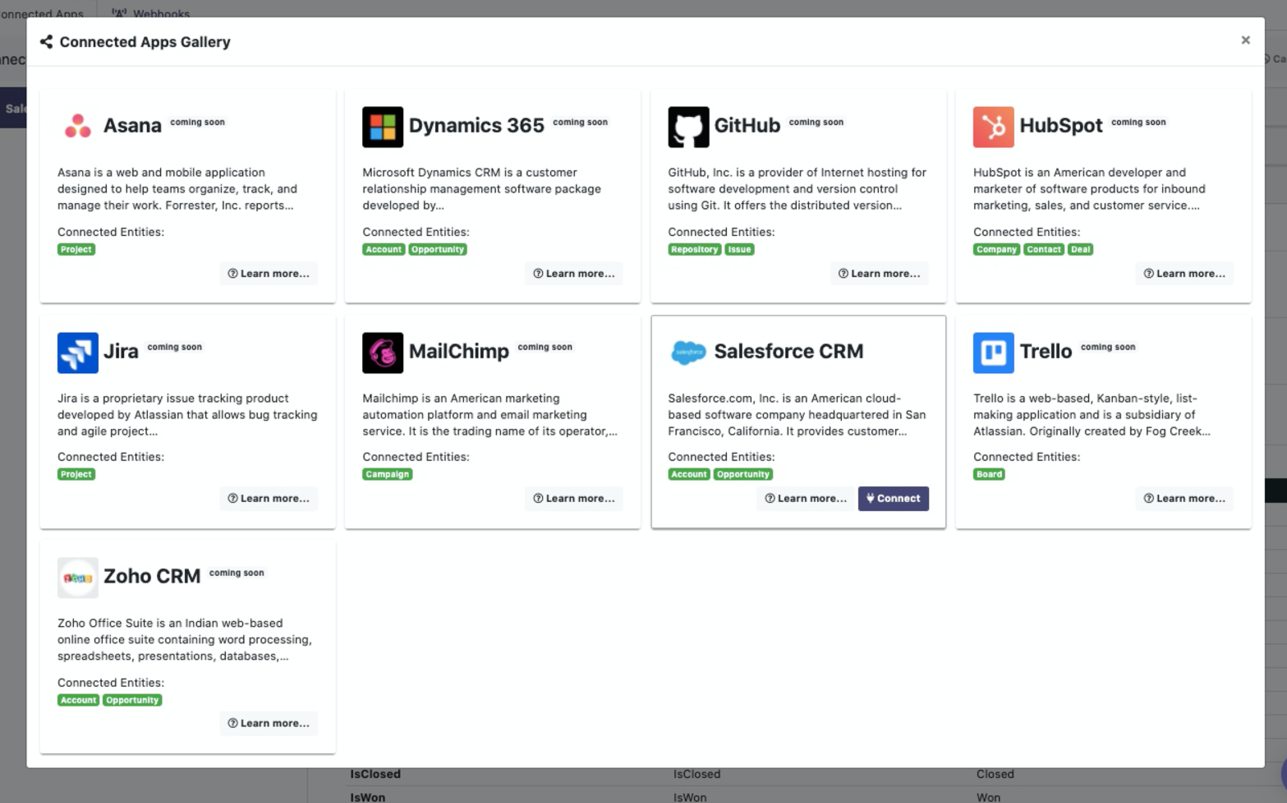
Task: Click the Zoho CRM logo icon
Action: tap(78, 578)
